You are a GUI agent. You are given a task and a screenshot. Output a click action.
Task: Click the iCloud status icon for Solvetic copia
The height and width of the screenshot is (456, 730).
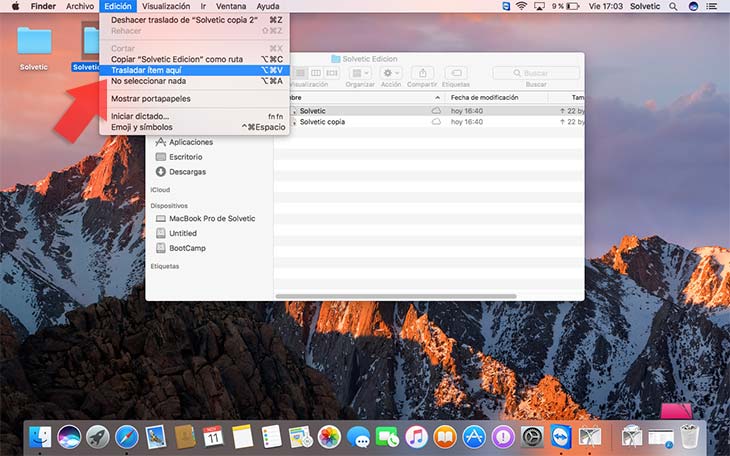pyautogui.click(x=436, y=122)
